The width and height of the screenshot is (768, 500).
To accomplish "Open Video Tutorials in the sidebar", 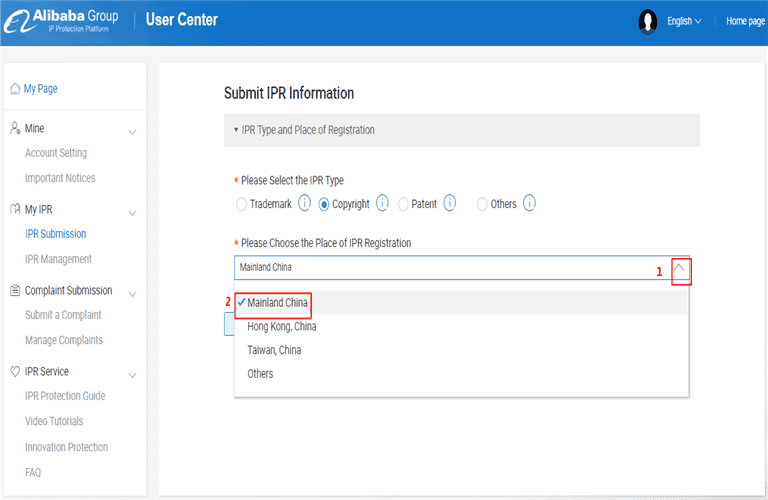I will [x=54, y=421].
